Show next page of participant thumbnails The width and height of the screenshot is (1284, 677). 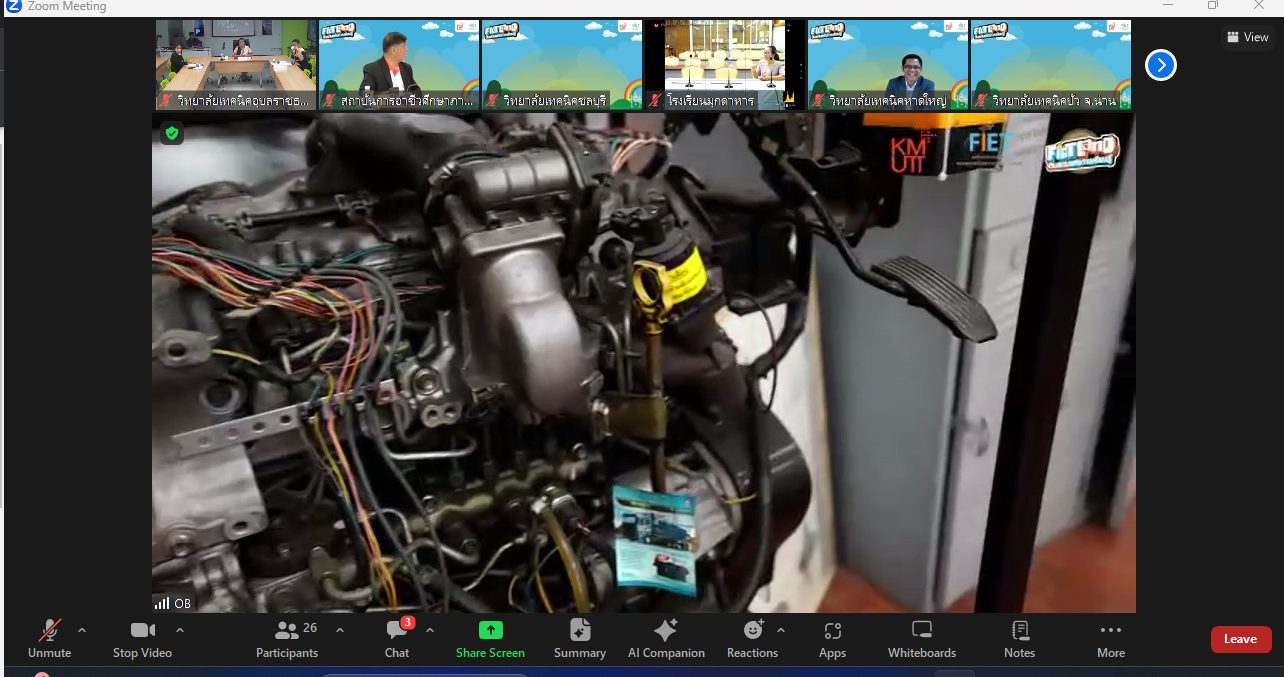1160,65
